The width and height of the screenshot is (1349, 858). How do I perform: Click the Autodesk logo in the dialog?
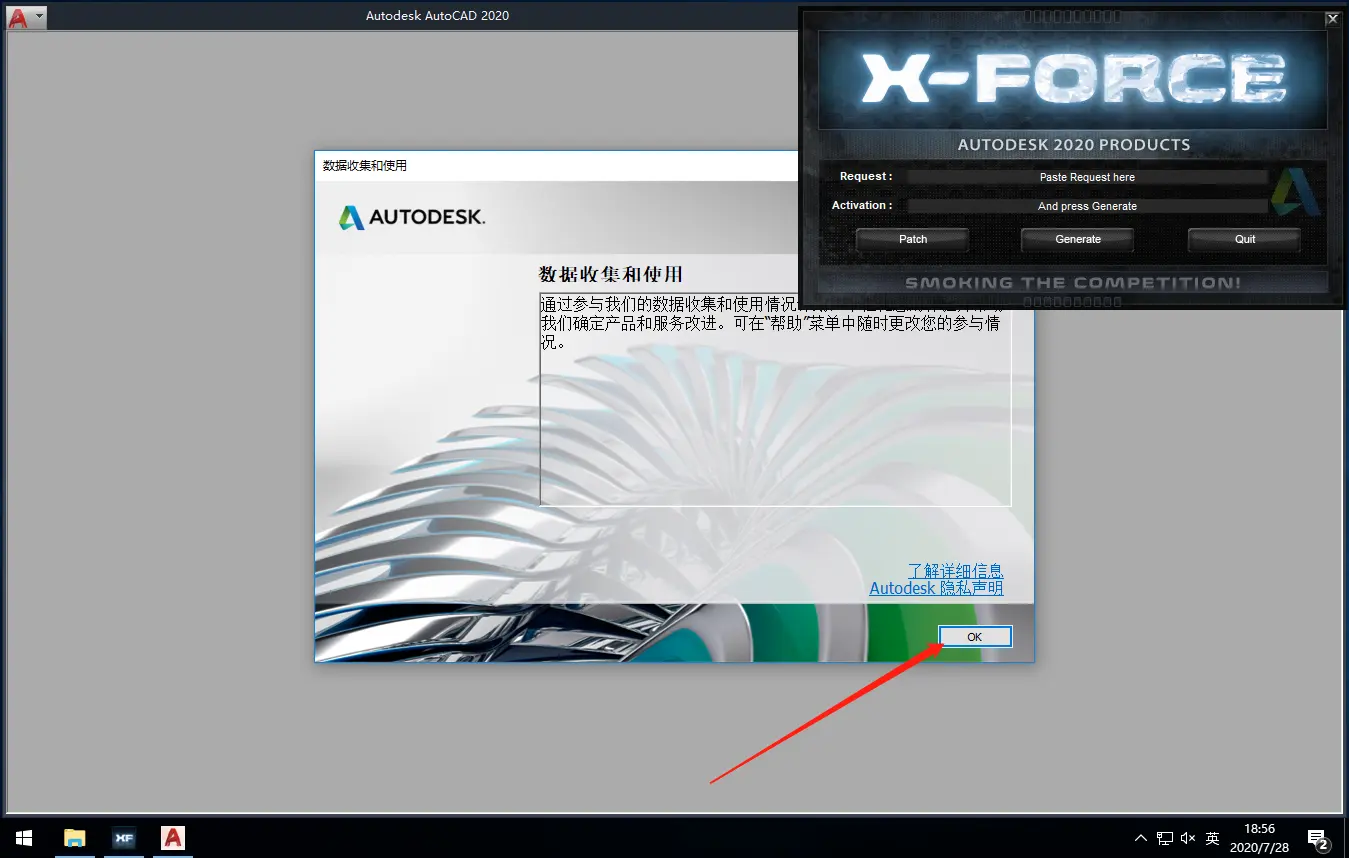point(411,217)
